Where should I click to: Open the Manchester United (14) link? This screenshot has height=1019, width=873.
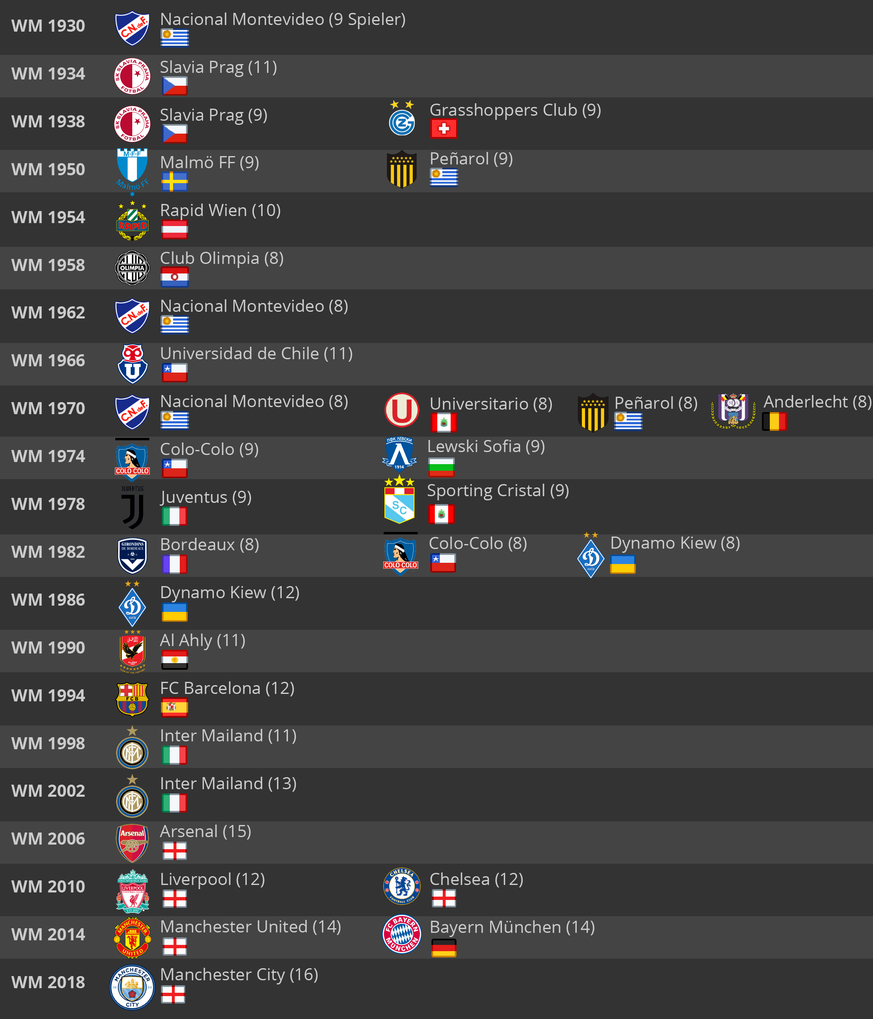(x=250, y=926)
